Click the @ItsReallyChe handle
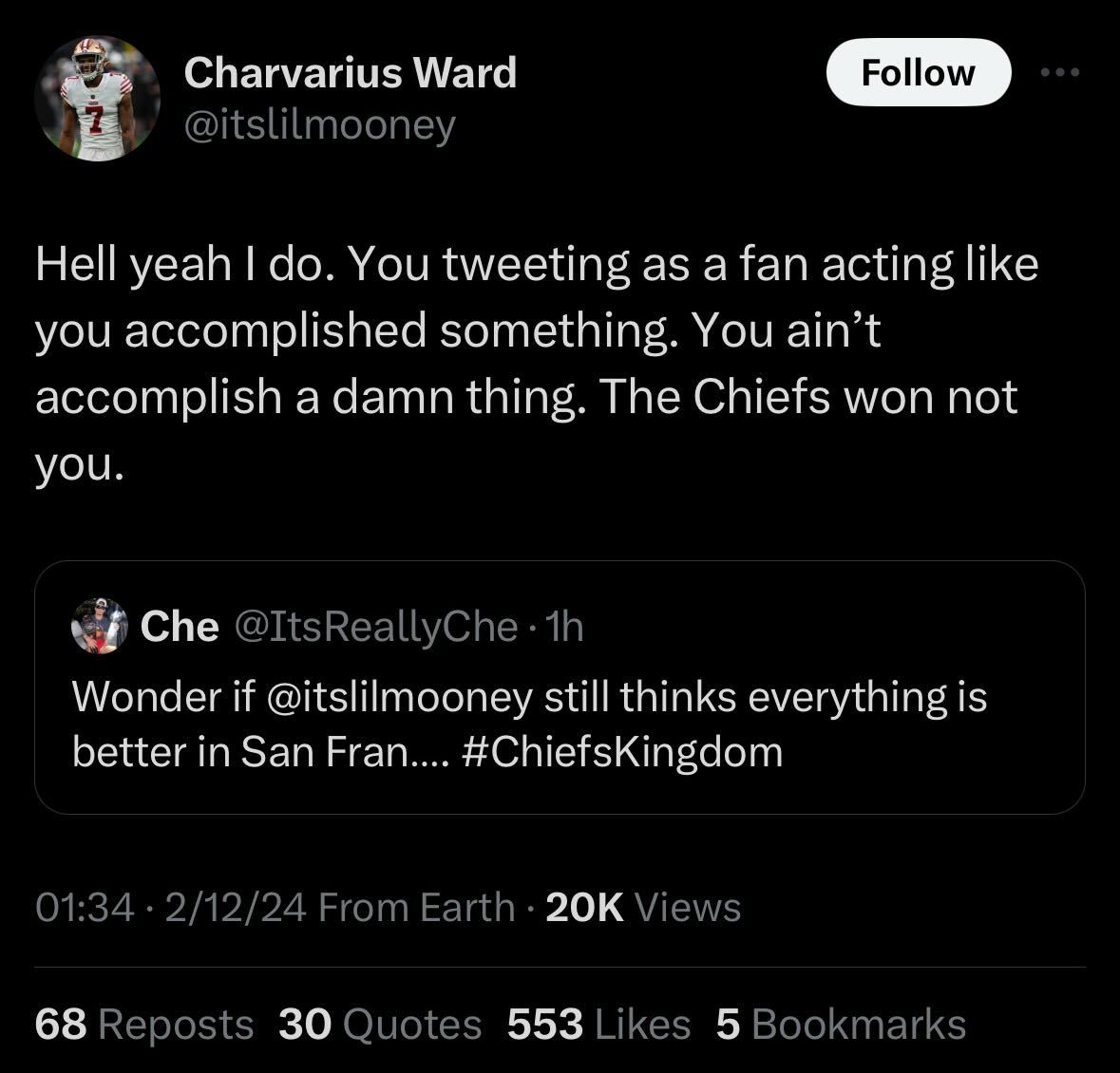Image resolution: width=1120 pixels, height=1073 pixels. point(375,627)
